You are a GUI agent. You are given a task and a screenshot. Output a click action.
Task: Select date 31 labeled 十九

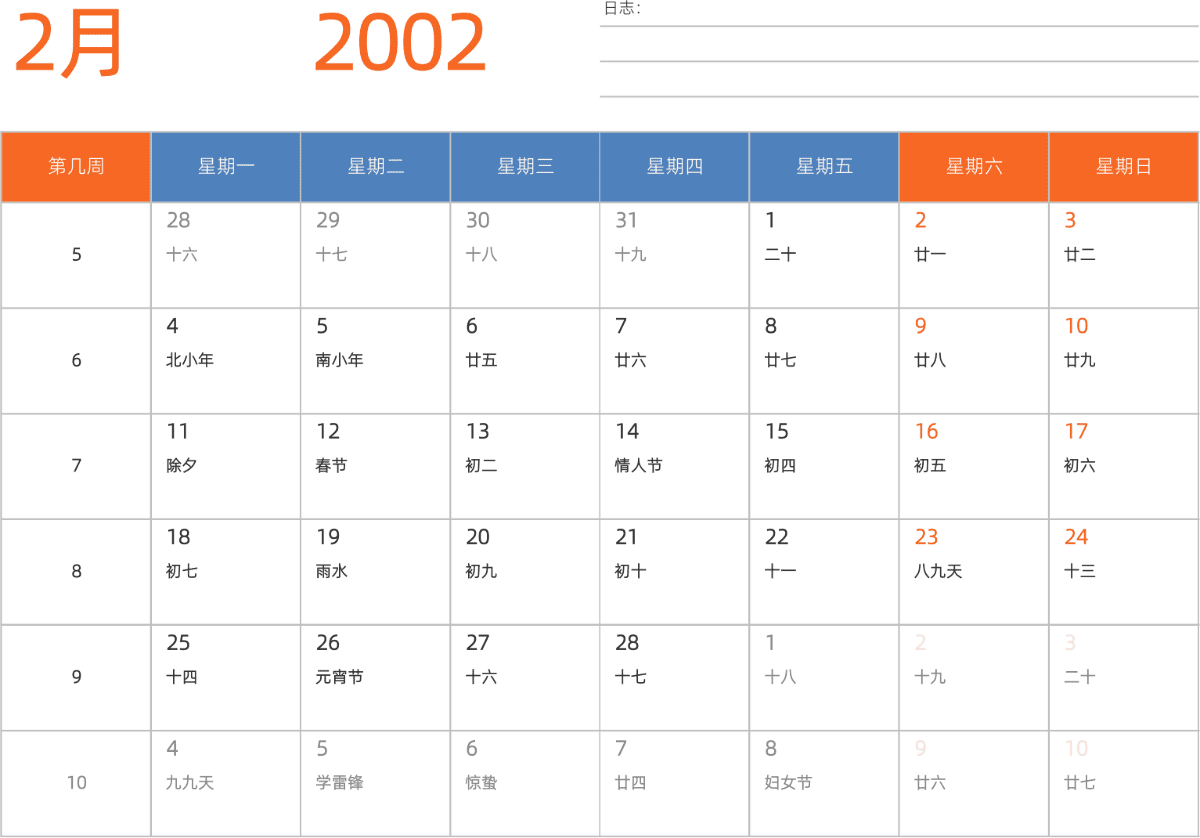point(675,255)
